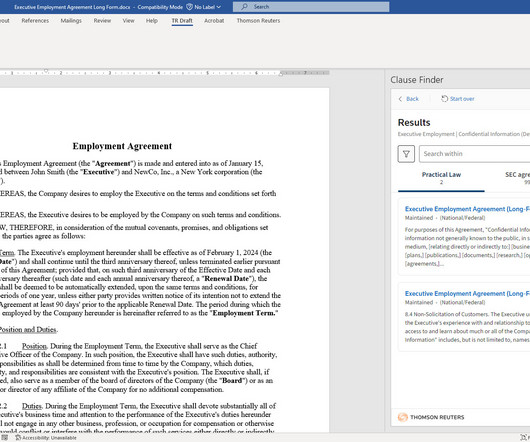This screenshot has width=530, height=442.
Task: Open the Thomson Reuters ribbon tab
Action: pyautogui.click(x=258, y=21)
